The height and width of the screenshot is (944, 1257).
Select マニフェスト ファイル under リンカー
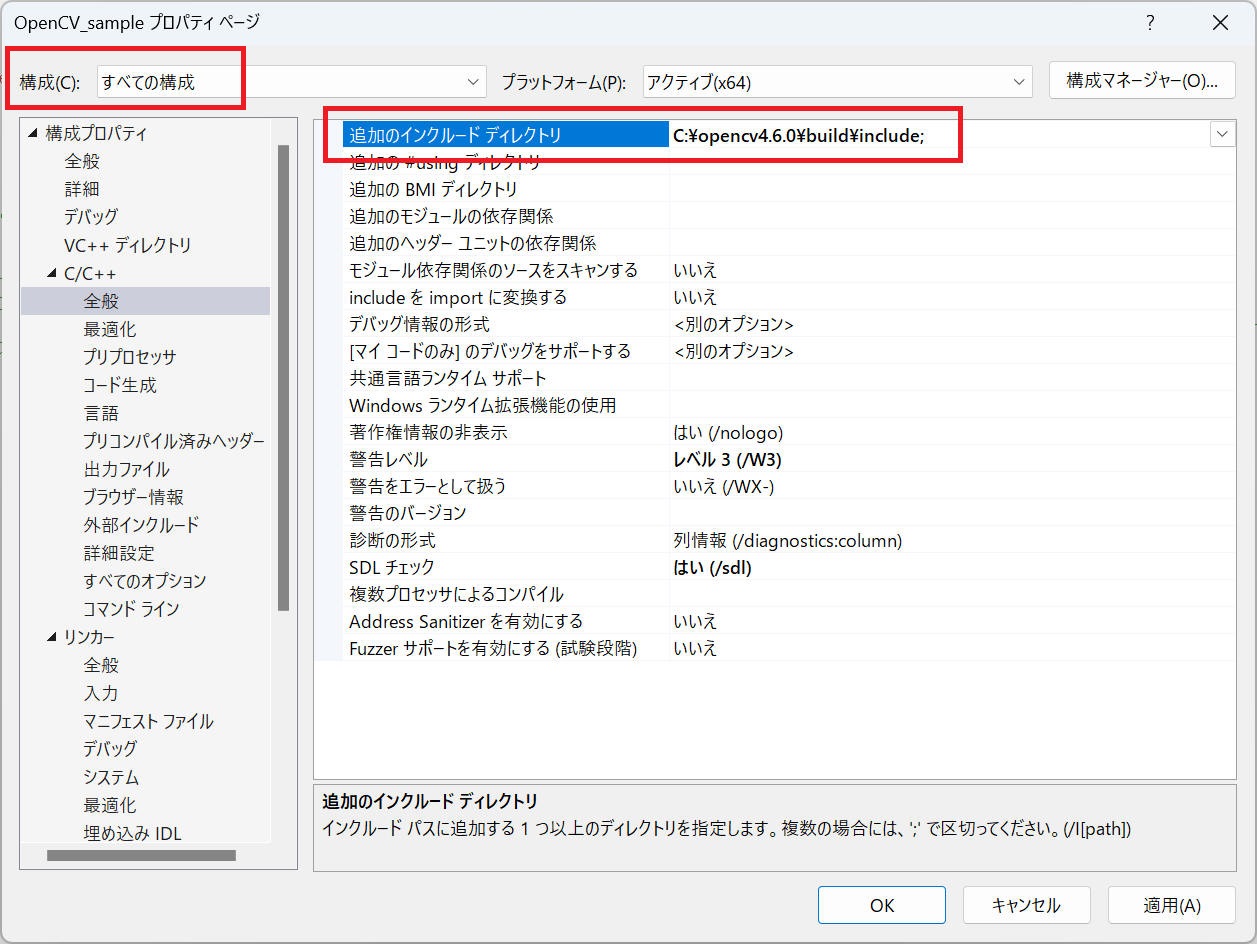[144, 720]
